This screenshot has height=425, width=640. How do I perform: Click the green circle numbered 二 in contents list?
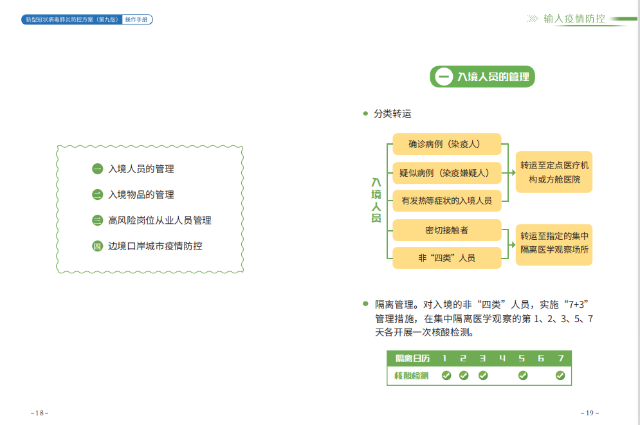[97, 194]
